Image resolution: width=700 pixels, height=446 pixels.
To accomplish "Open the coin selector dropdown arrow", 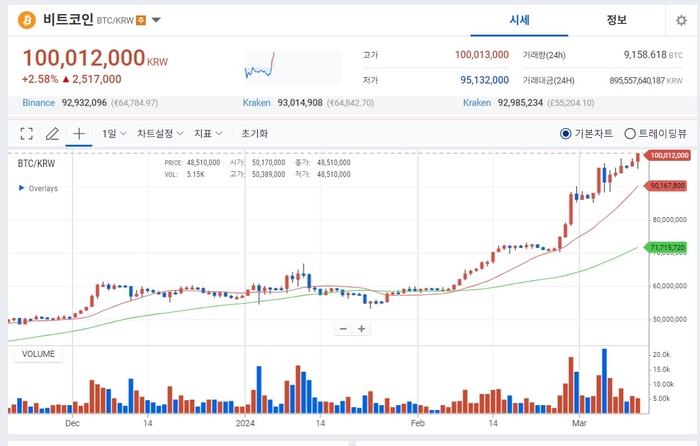I will 156,20.
